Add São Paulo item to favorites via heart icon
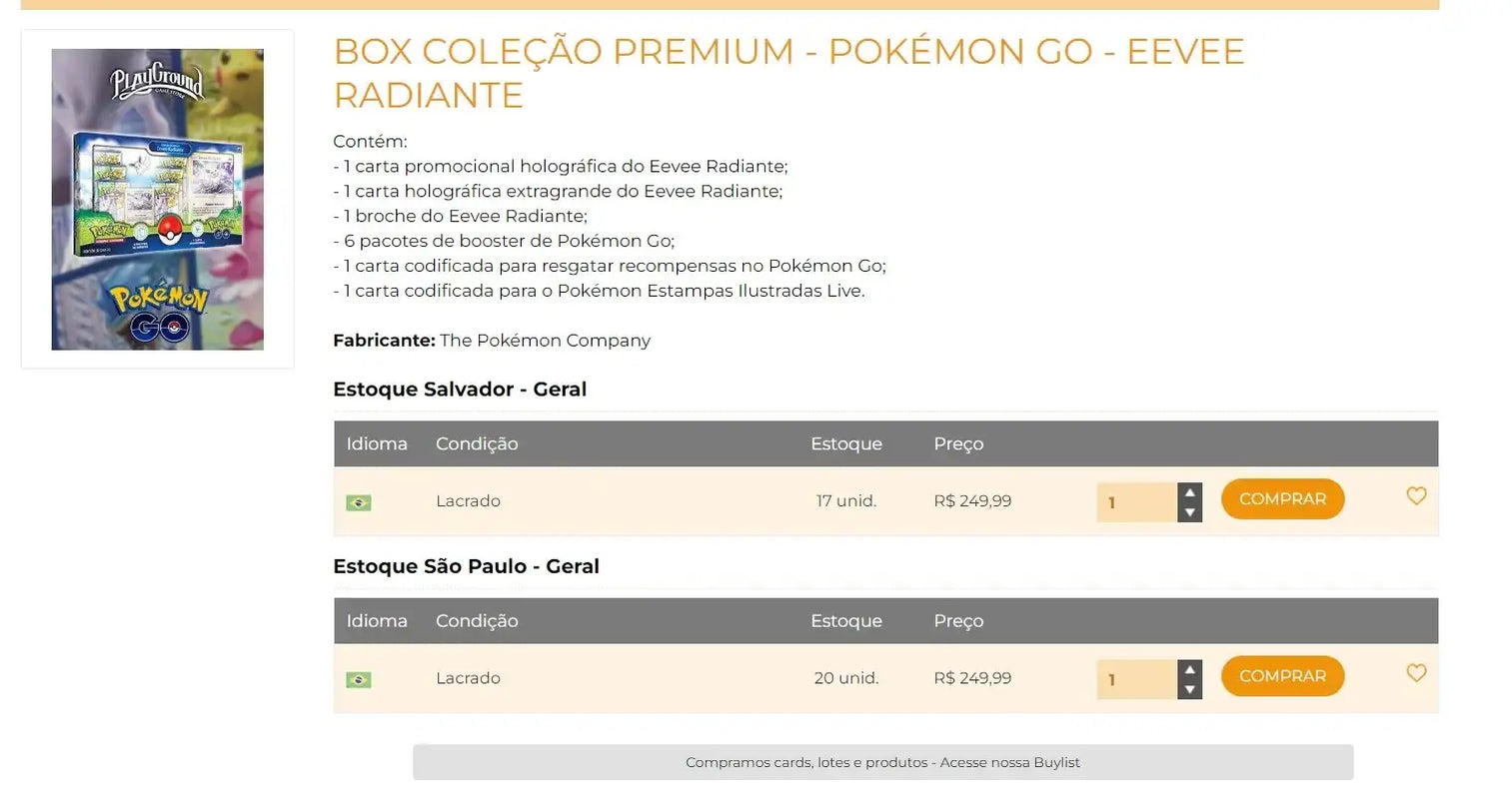Image resolution: width=1512 pixels, height=797 pixels. (1416, 673)
